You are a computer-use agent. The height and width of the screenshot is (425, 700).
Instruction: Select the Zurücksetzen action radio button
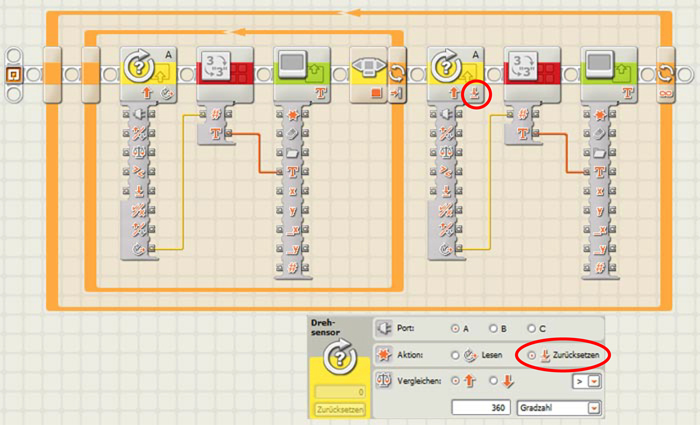(x=531, y=354)
